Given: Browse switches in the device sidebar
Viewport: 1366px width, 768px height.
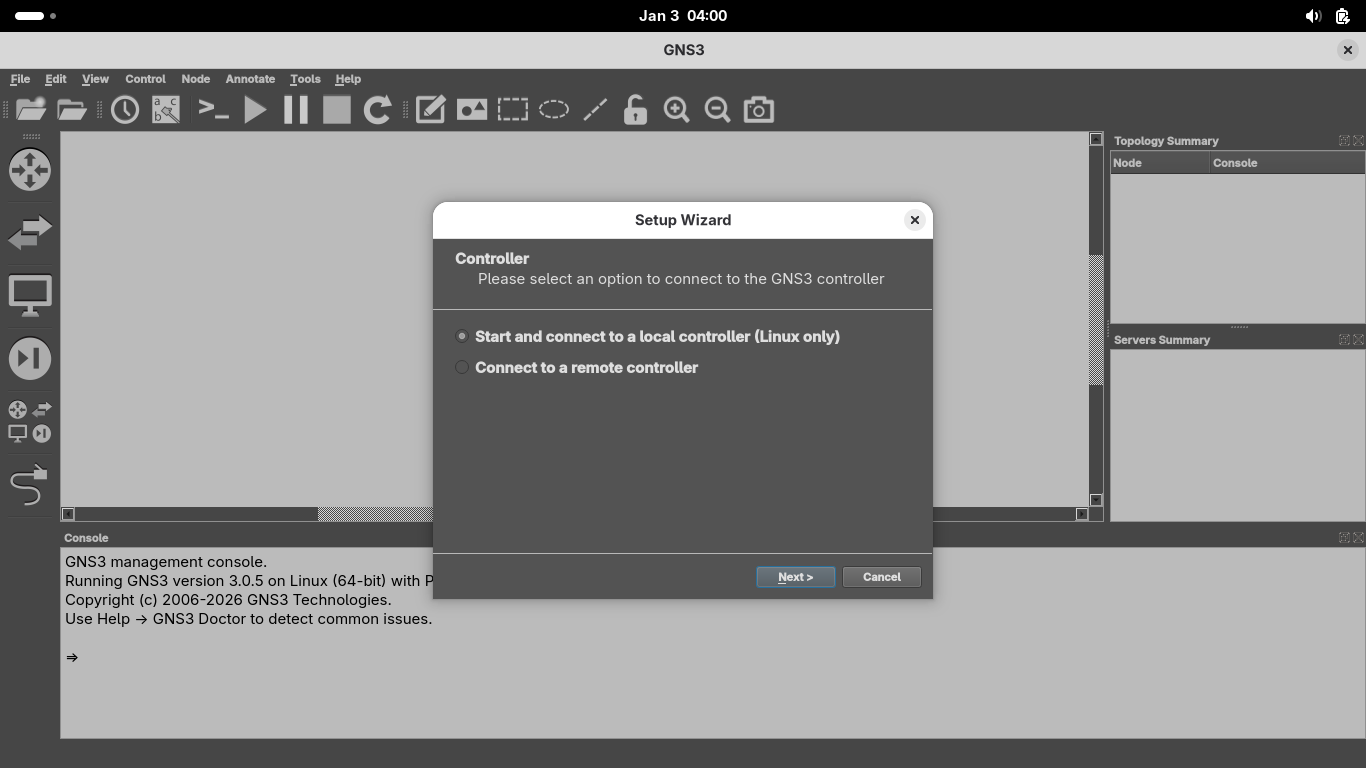Looking at the screenshot, I should (30, 233).
